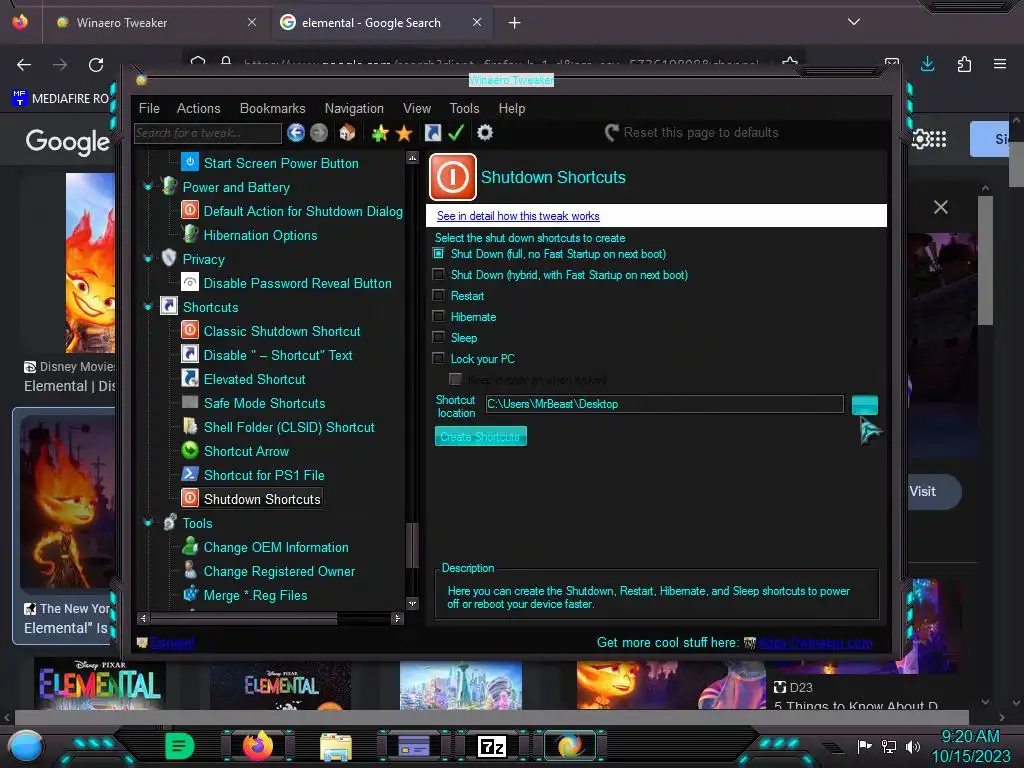Click Disable Password Reveal Button eye icon

tap(189, 282)
